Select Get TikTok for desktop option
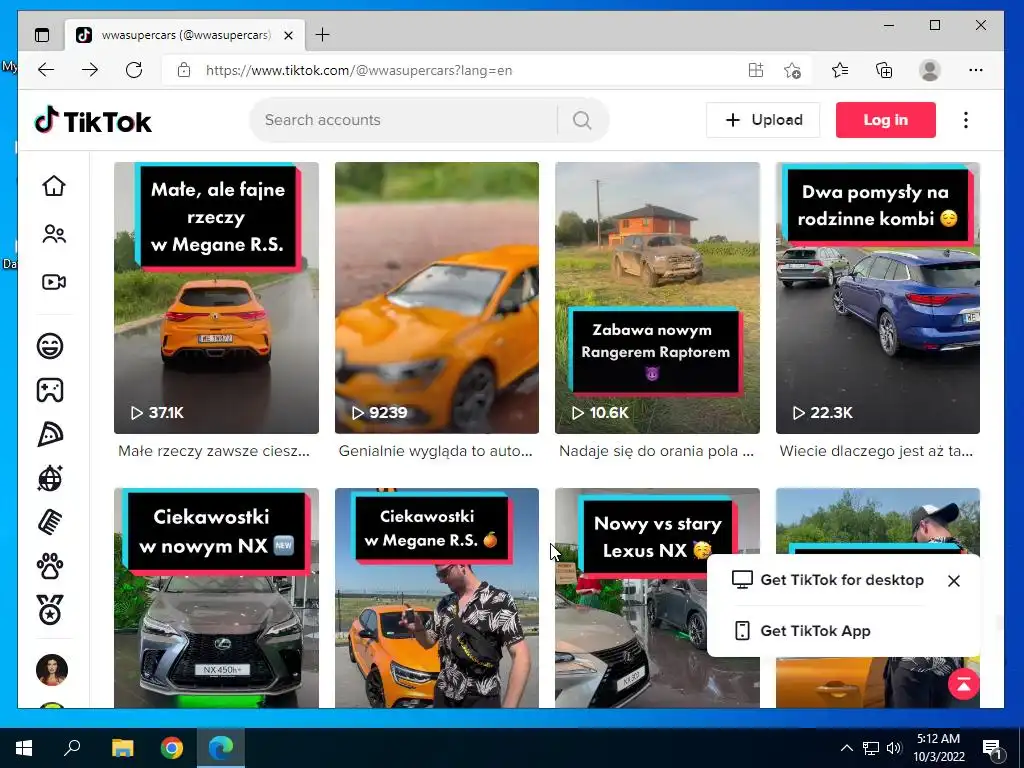This screenshot has height=768, width=1024. pyautogui.click(x=828, y=580)
